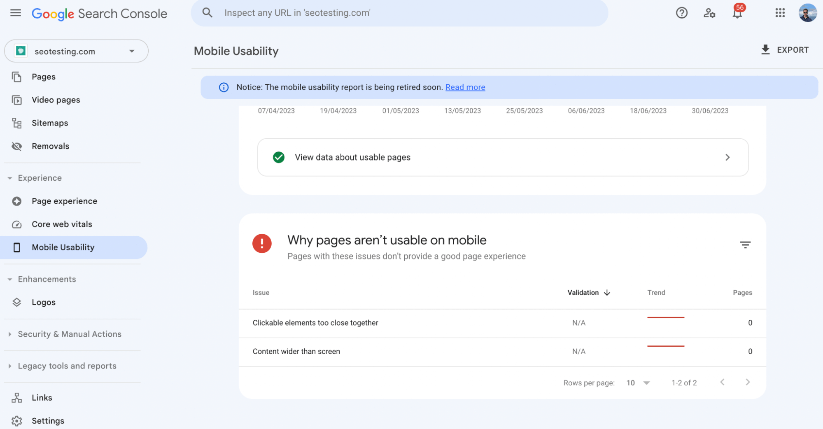This screenshot has width=823, height=429.
Task: Open the notifications bell
Action: (x=738, y=13)
